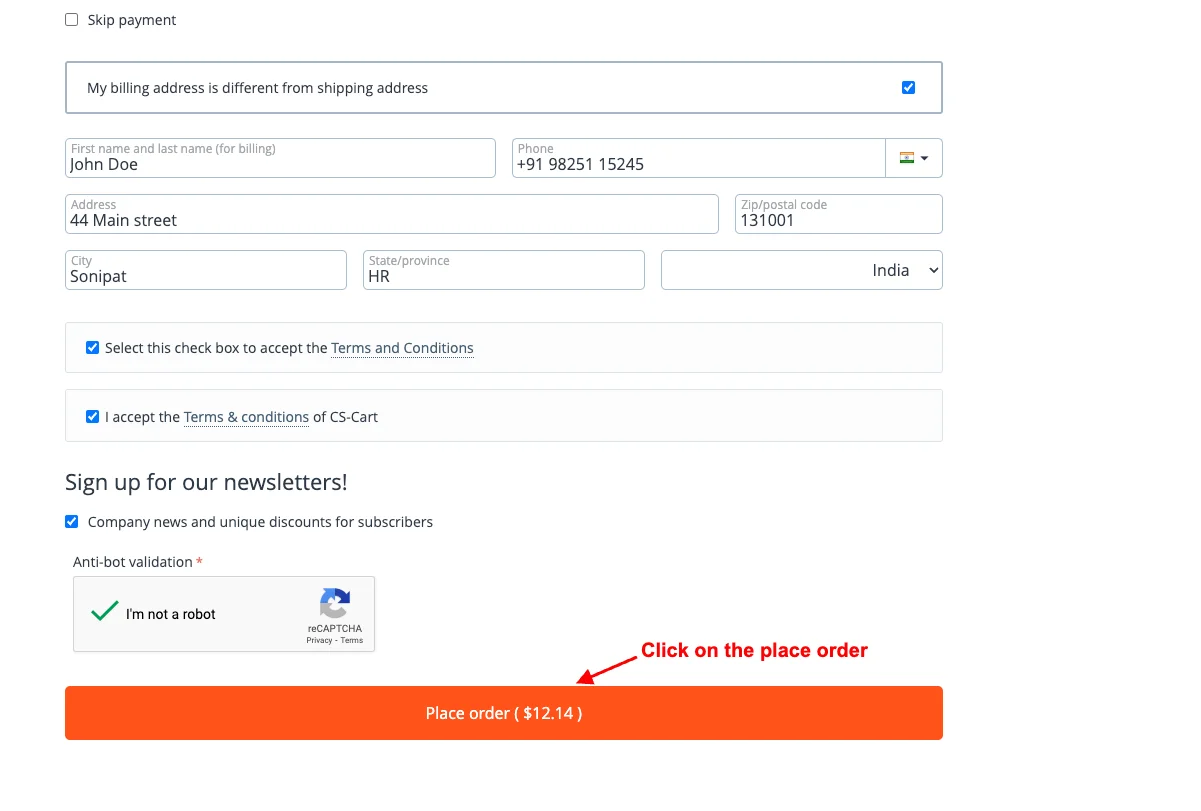
Task: Uncheck the CS-Cart terms acceptance checkbox
Action: (92, 417)
